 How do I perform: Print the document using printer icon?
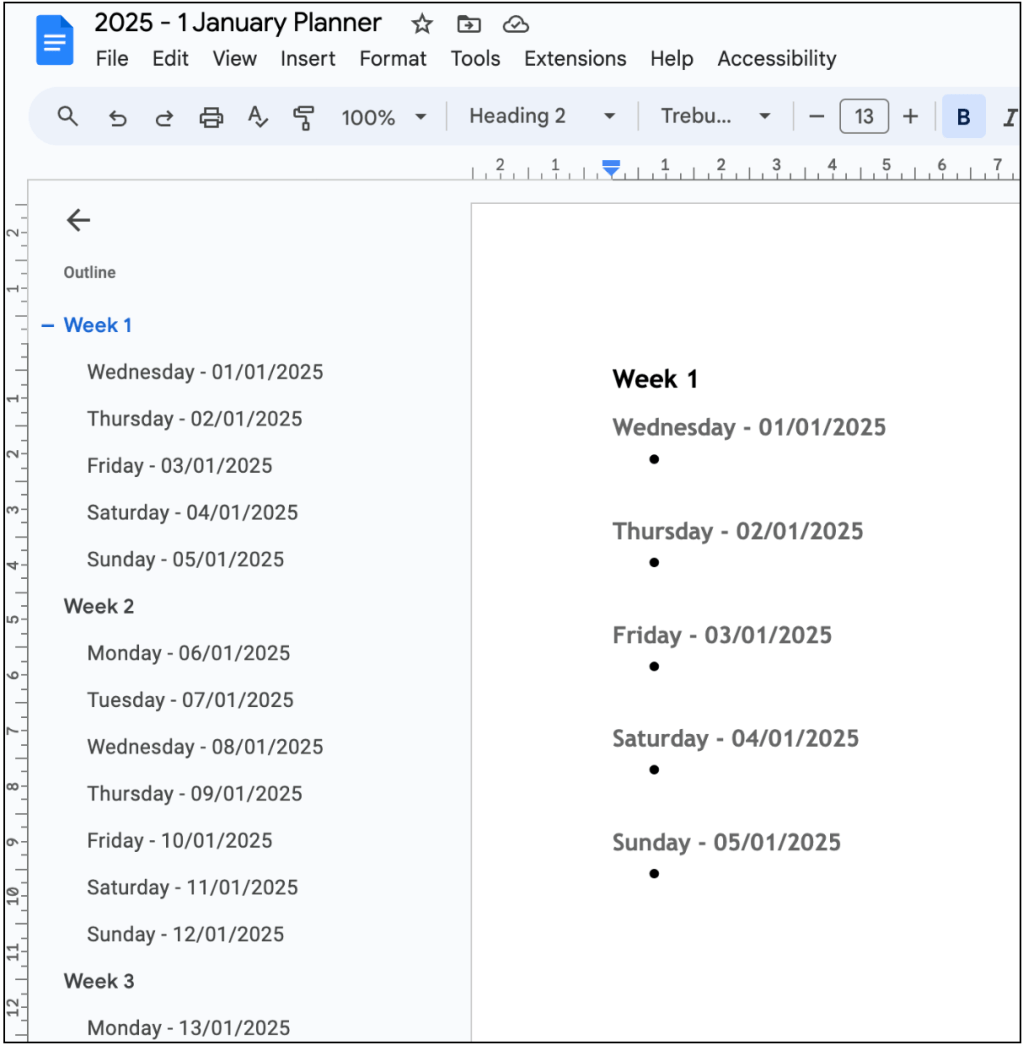point(211,117)
